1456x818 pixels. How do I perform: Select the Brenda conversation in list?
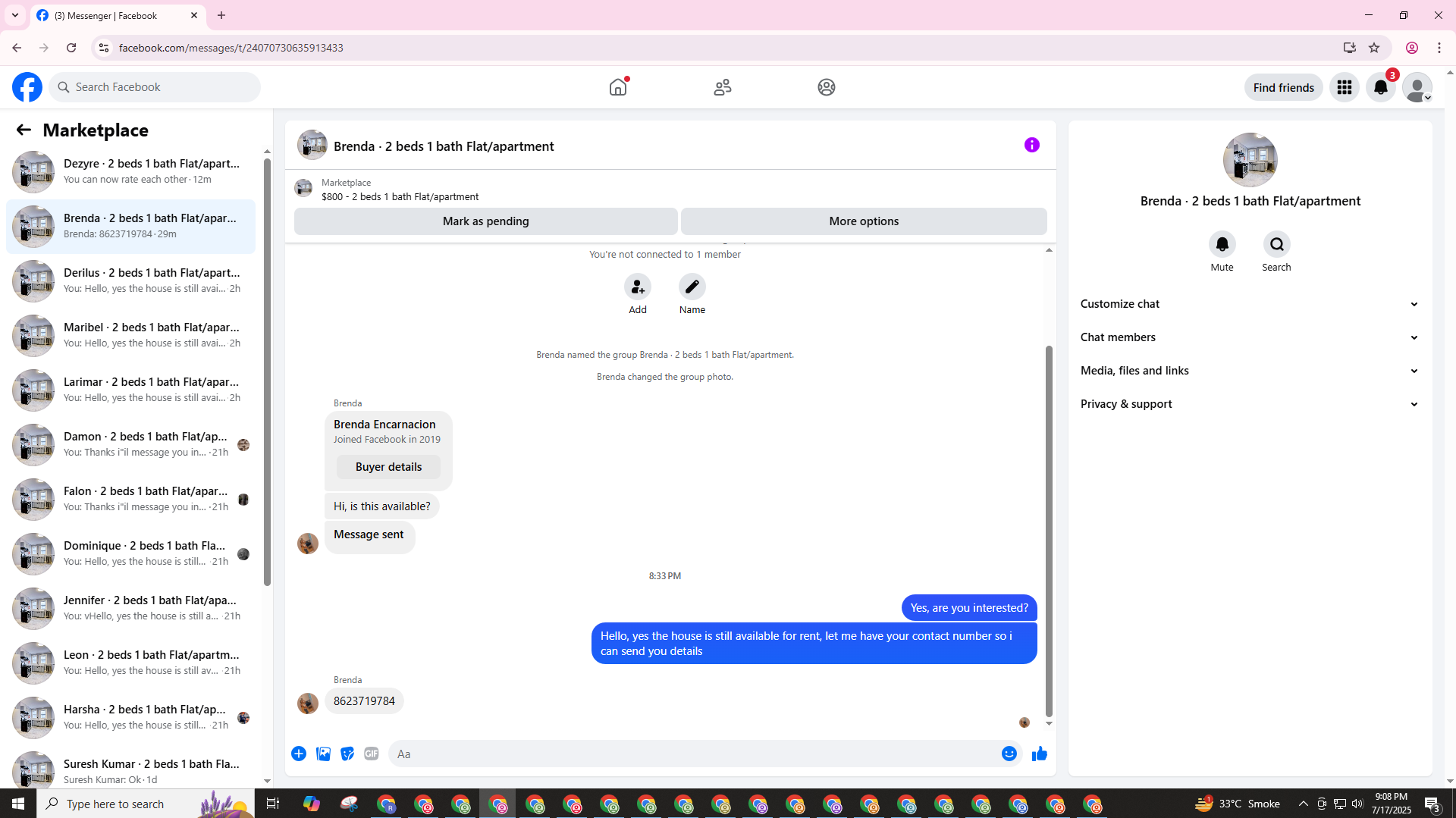click(130, 227)
